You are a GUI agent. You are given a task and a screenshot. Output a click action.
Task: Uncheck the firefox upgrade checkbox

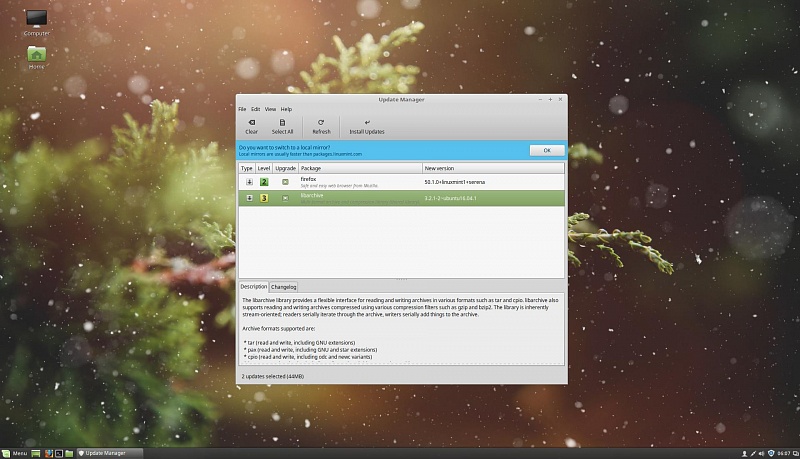[285, 182]
